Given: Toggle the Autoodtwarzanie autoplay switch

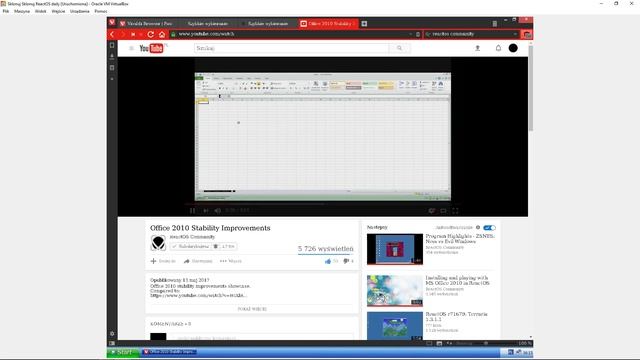Looking at the screenshot, I should [489, 228].
